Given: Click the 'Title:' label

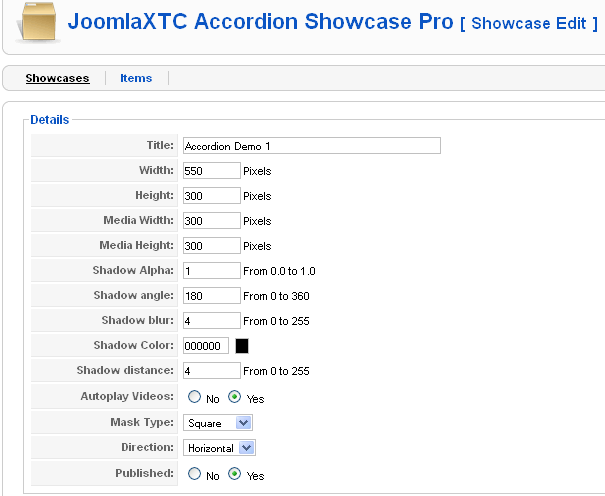Looking at the screenshot, I should pyautogui.click(x=160, y=145).
